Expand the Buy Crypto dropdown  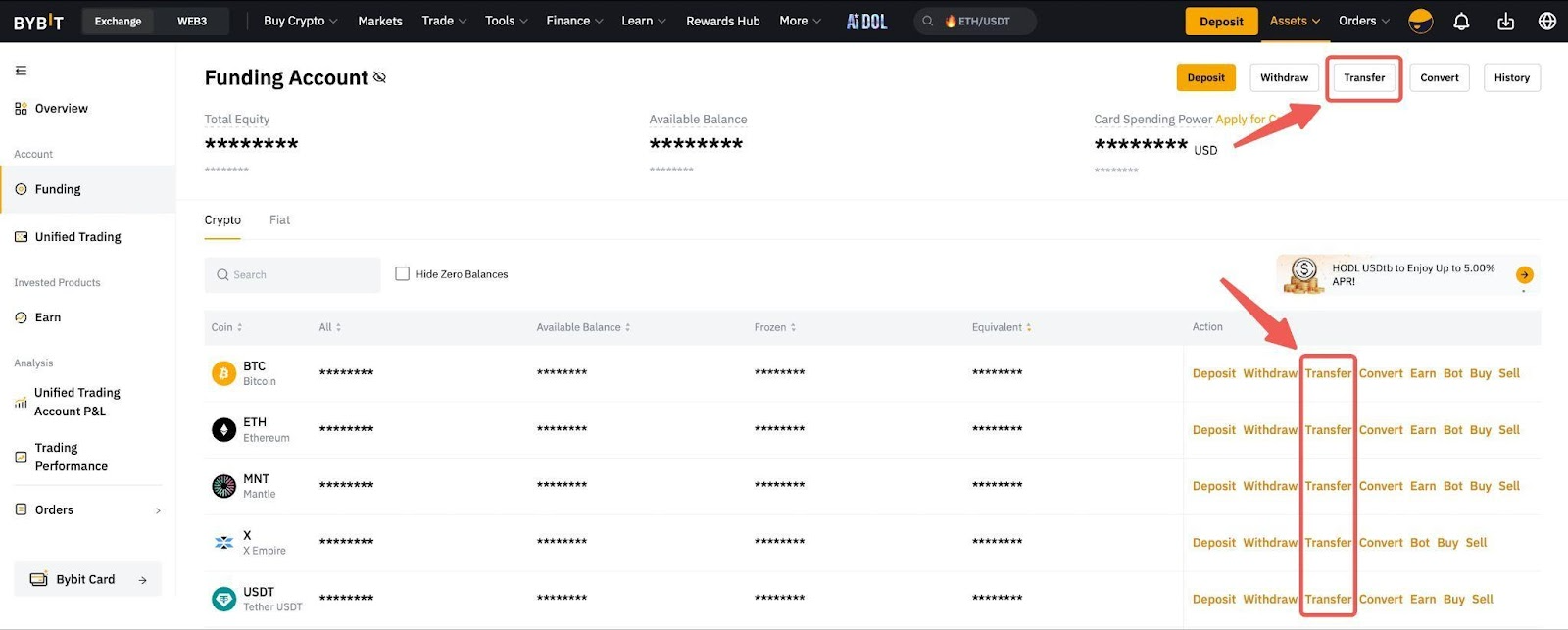pyautogui.click(x=300, y=22)
